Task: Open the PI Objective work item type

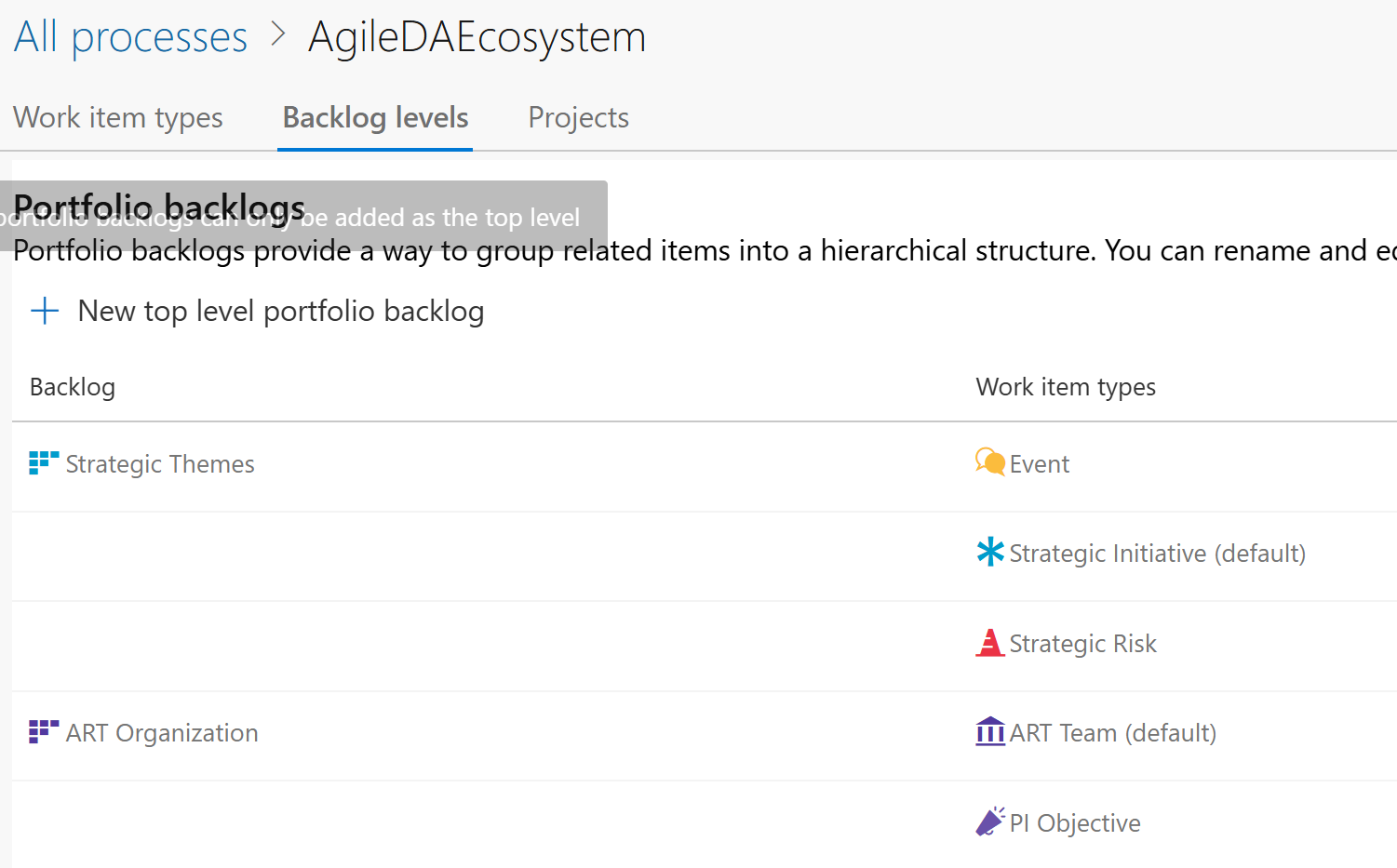Action: tap(1075, 823)
